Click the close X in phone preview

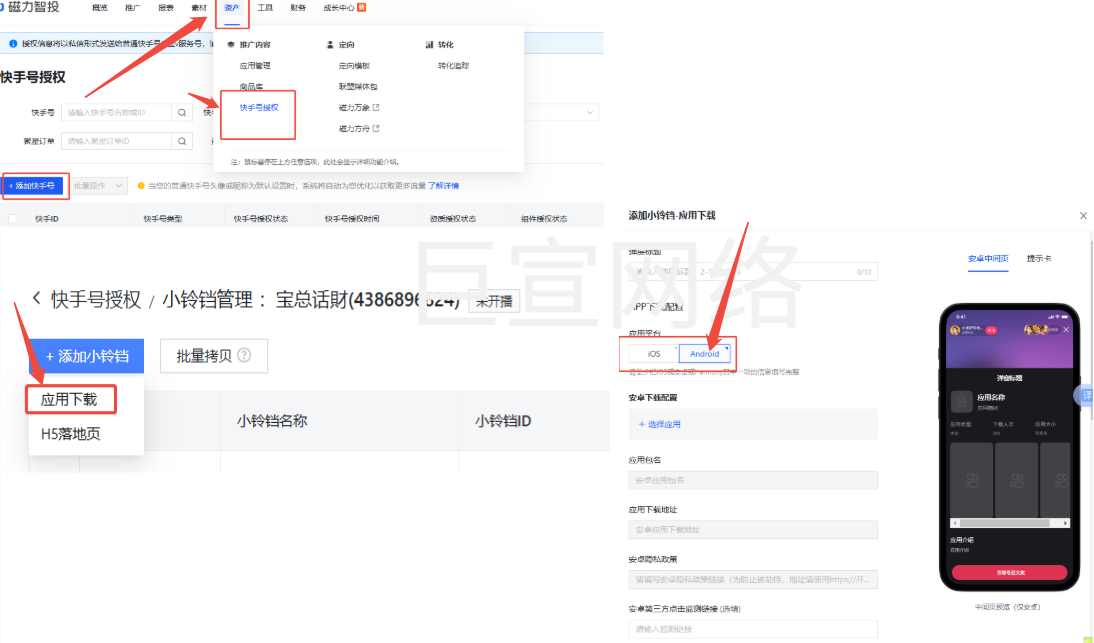[1066, 329]
